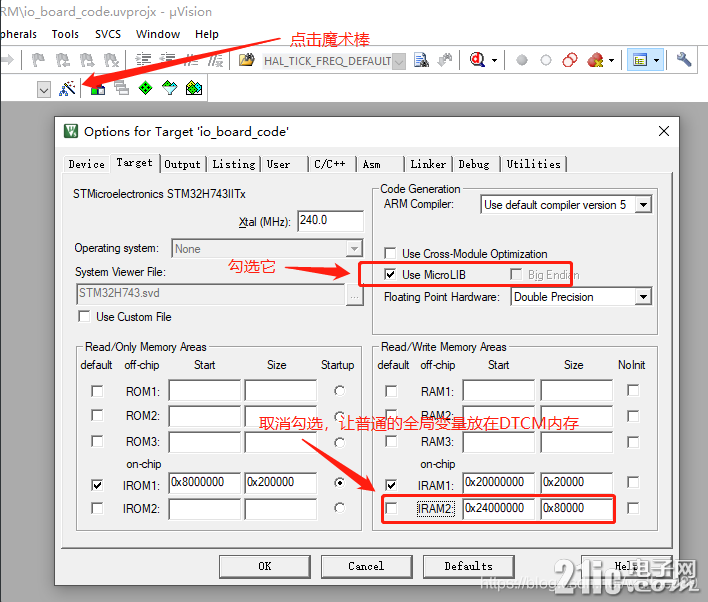Click the IRAM1 Size field
Image resolution: width=708 pixels, height=602 pixels.
tap(577, 483)
